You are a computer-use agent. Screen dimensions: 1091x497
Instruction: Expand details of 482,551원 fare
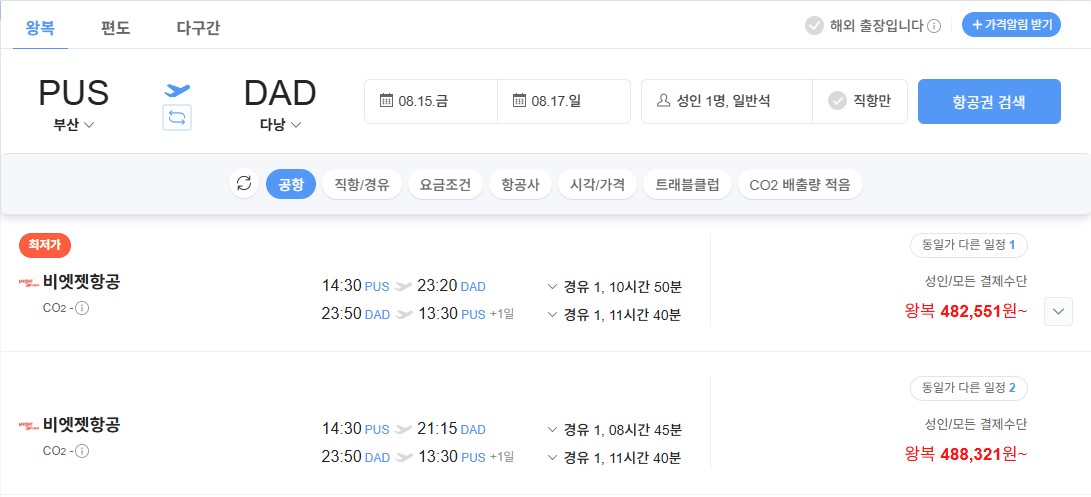(1058, 311)
